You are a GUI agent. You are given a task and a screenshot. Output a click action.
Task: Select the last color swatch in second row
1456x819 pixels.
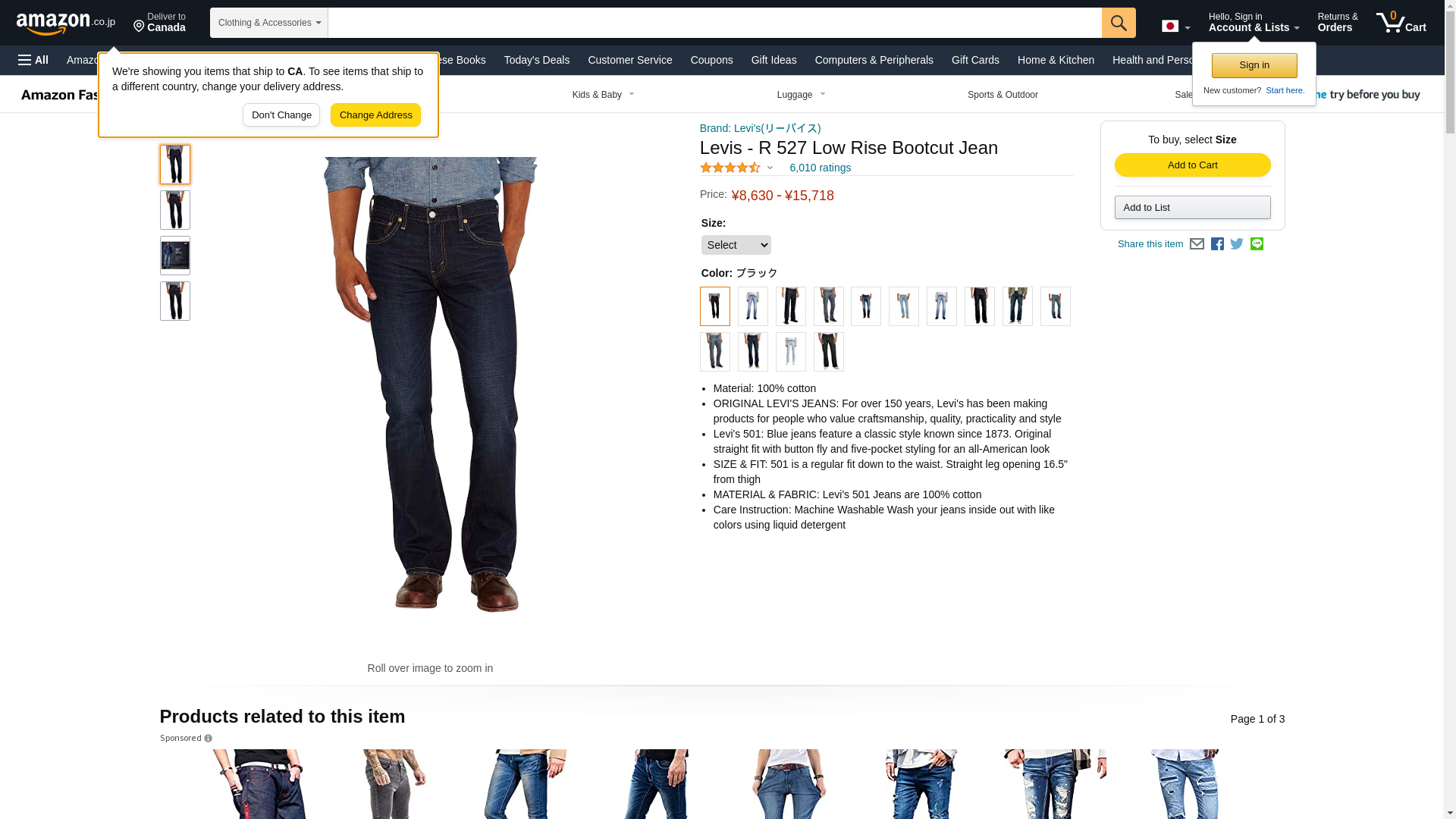click(x=828, y=352)
